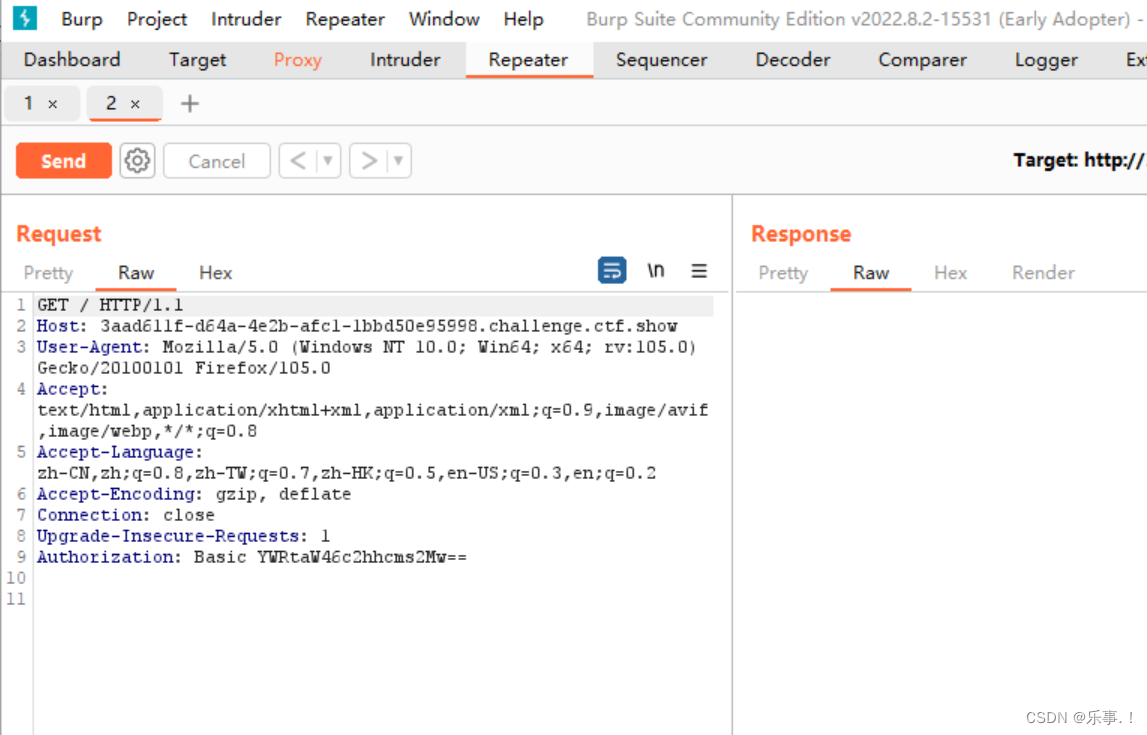Image resolution: width=1147 pixels, height=735 pixels.
Task: Click the Connection: close line
Action: (x=125, y=516)
